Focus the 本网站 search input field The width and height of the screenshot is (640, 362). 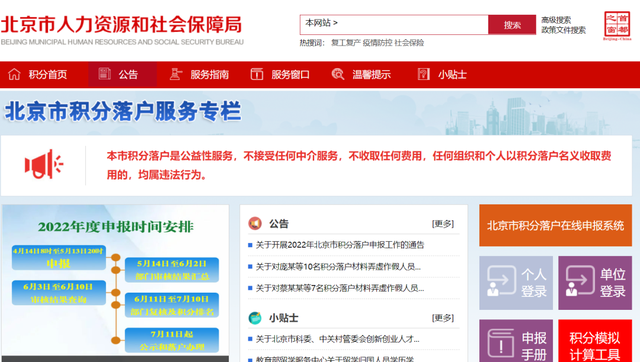(394, 25)
